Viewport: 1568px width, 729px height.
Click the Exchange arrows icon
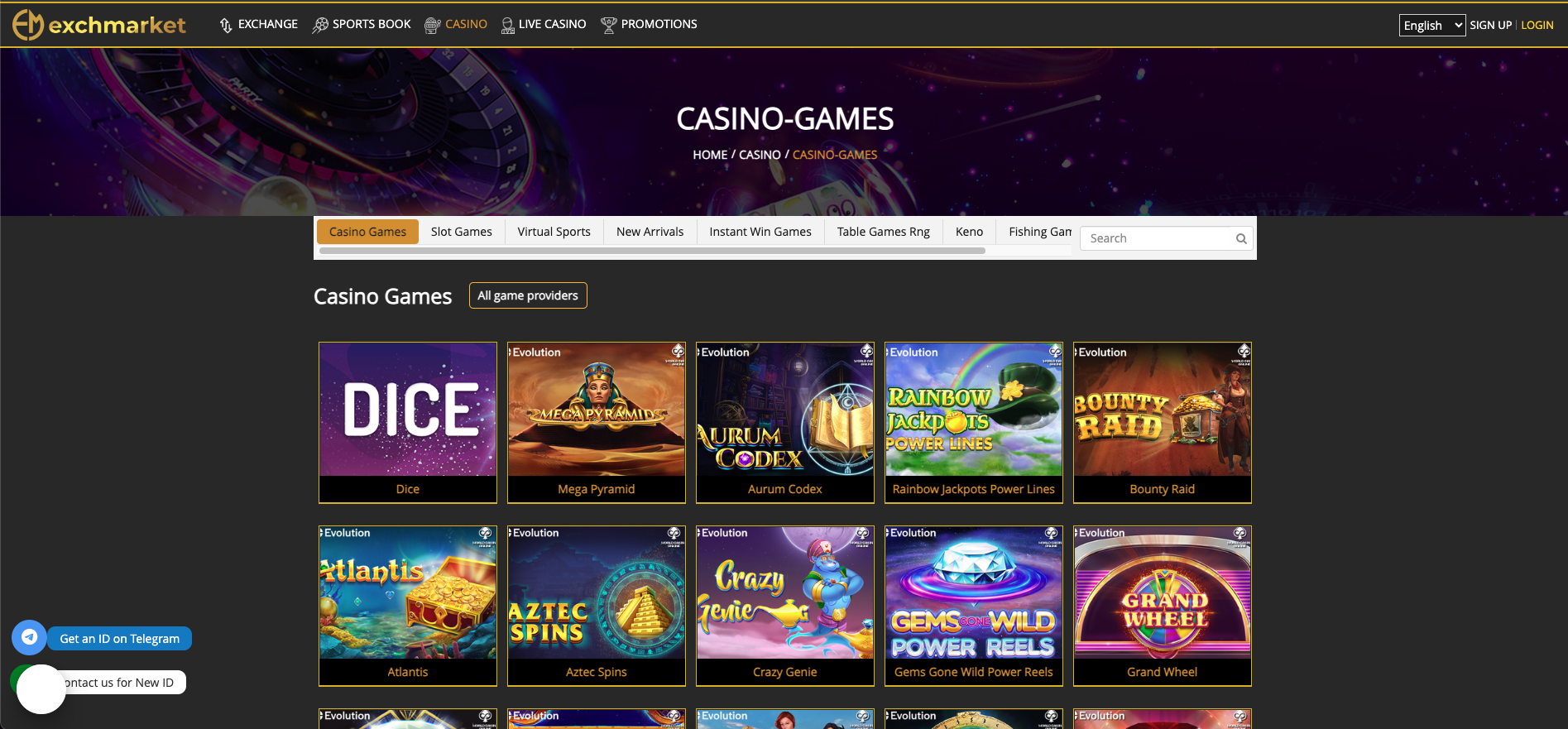(x=226, y=26)
